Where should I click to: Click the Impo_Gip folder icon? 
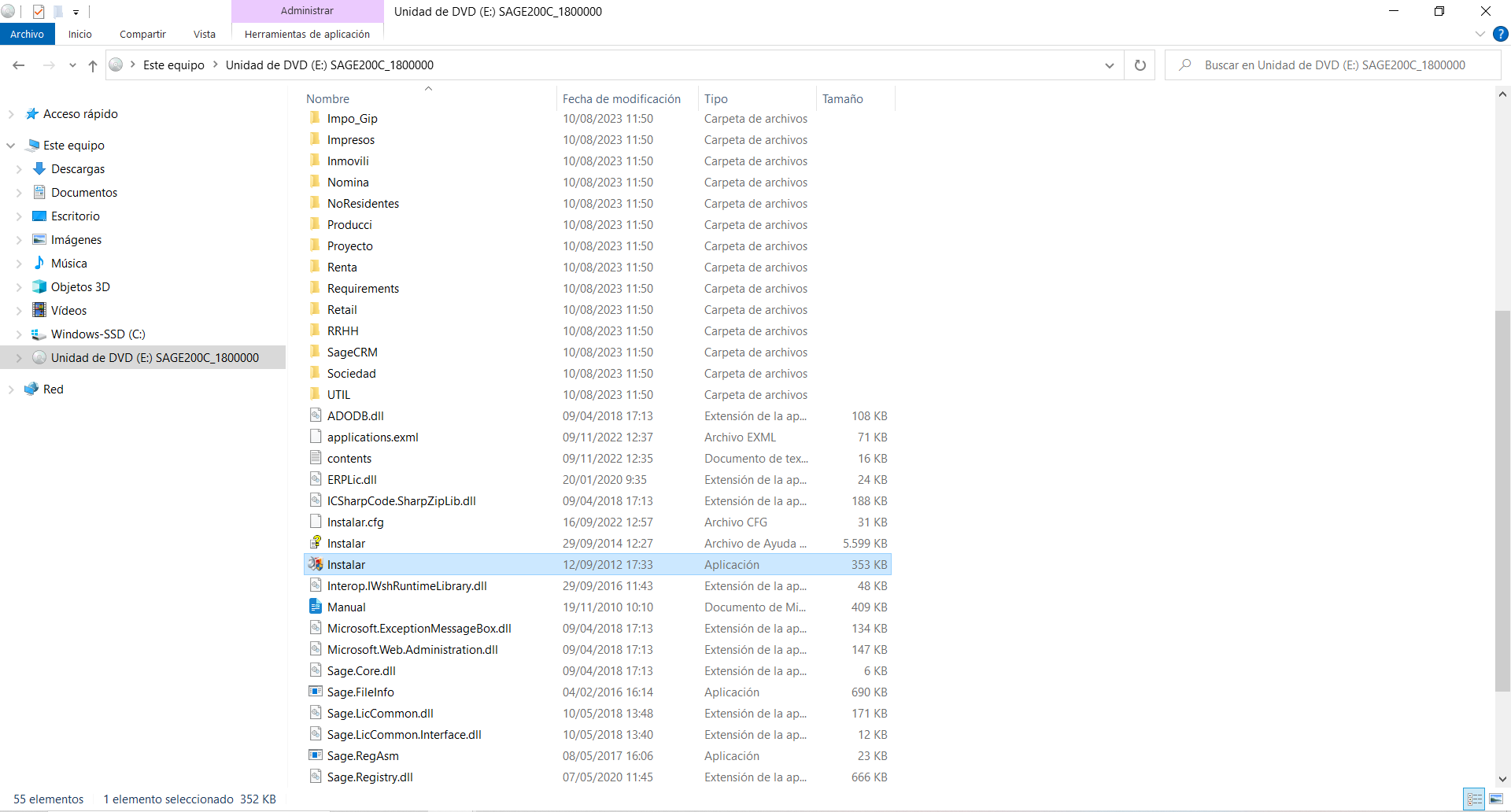316,118
